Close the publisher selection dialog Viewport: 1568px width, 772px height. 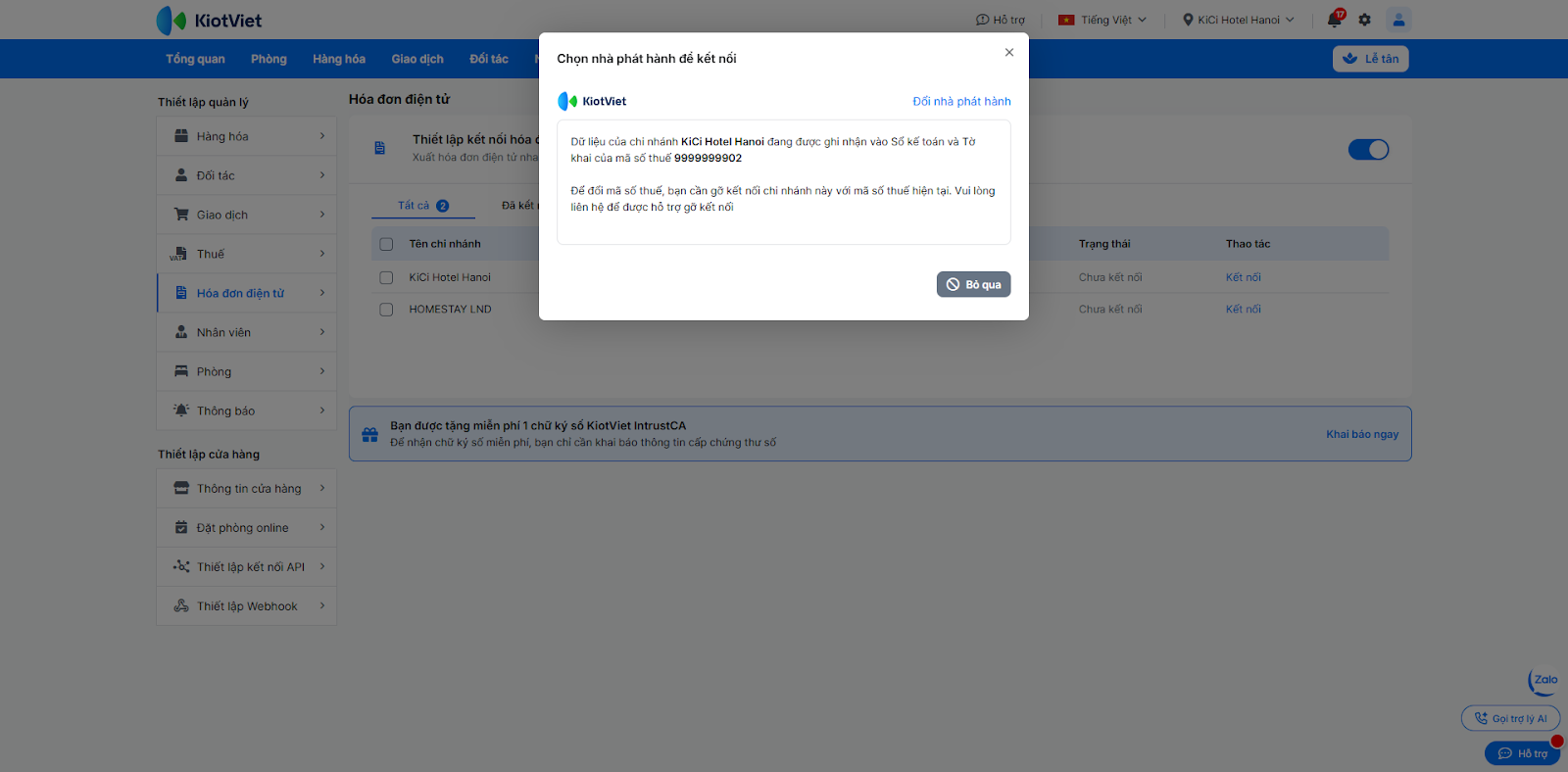point(1009,53)
